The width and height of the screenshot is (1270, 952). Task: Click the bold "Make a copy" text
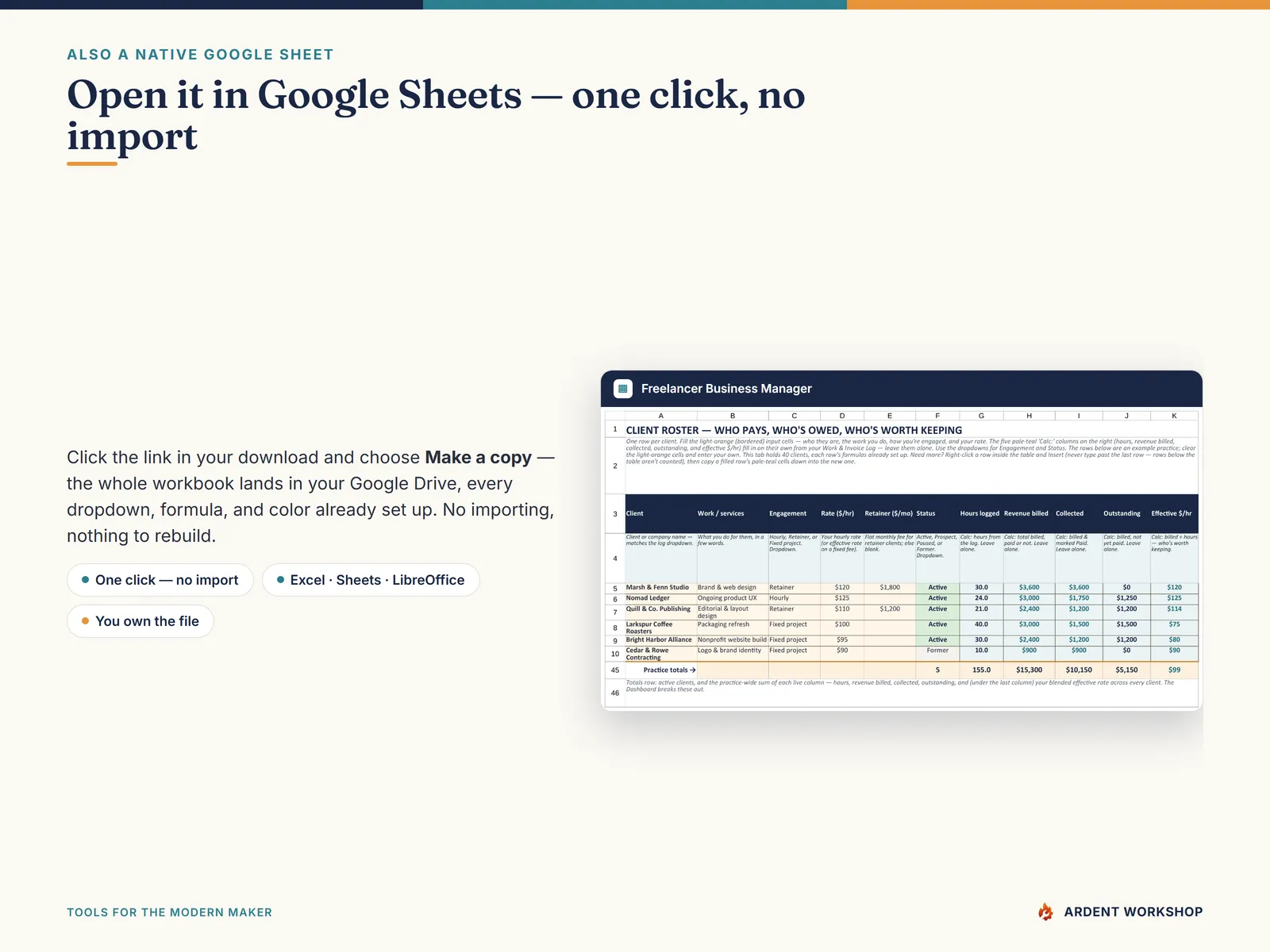point(479,458)
